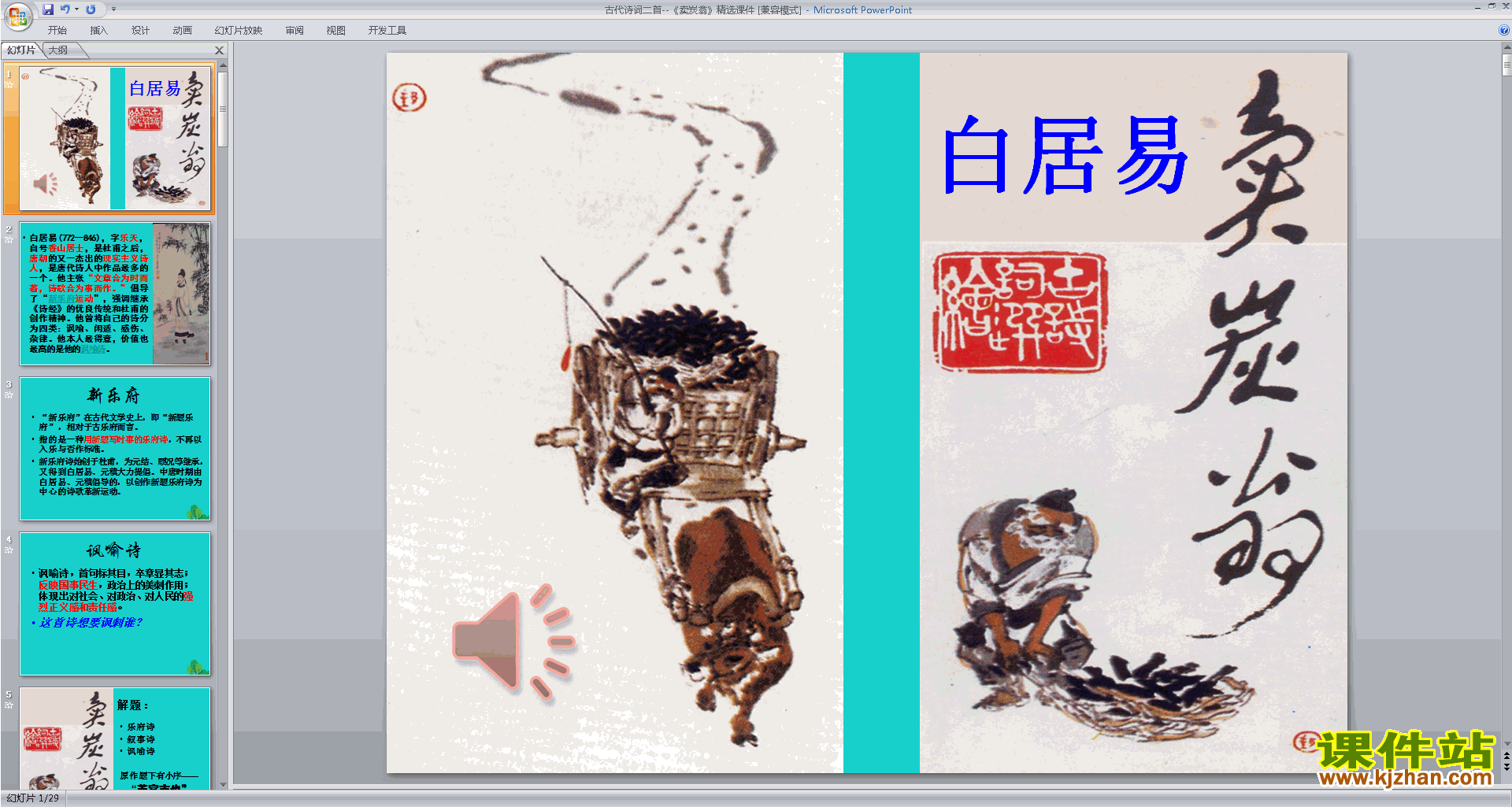Click the animation star icon beside slide 2

9,239
